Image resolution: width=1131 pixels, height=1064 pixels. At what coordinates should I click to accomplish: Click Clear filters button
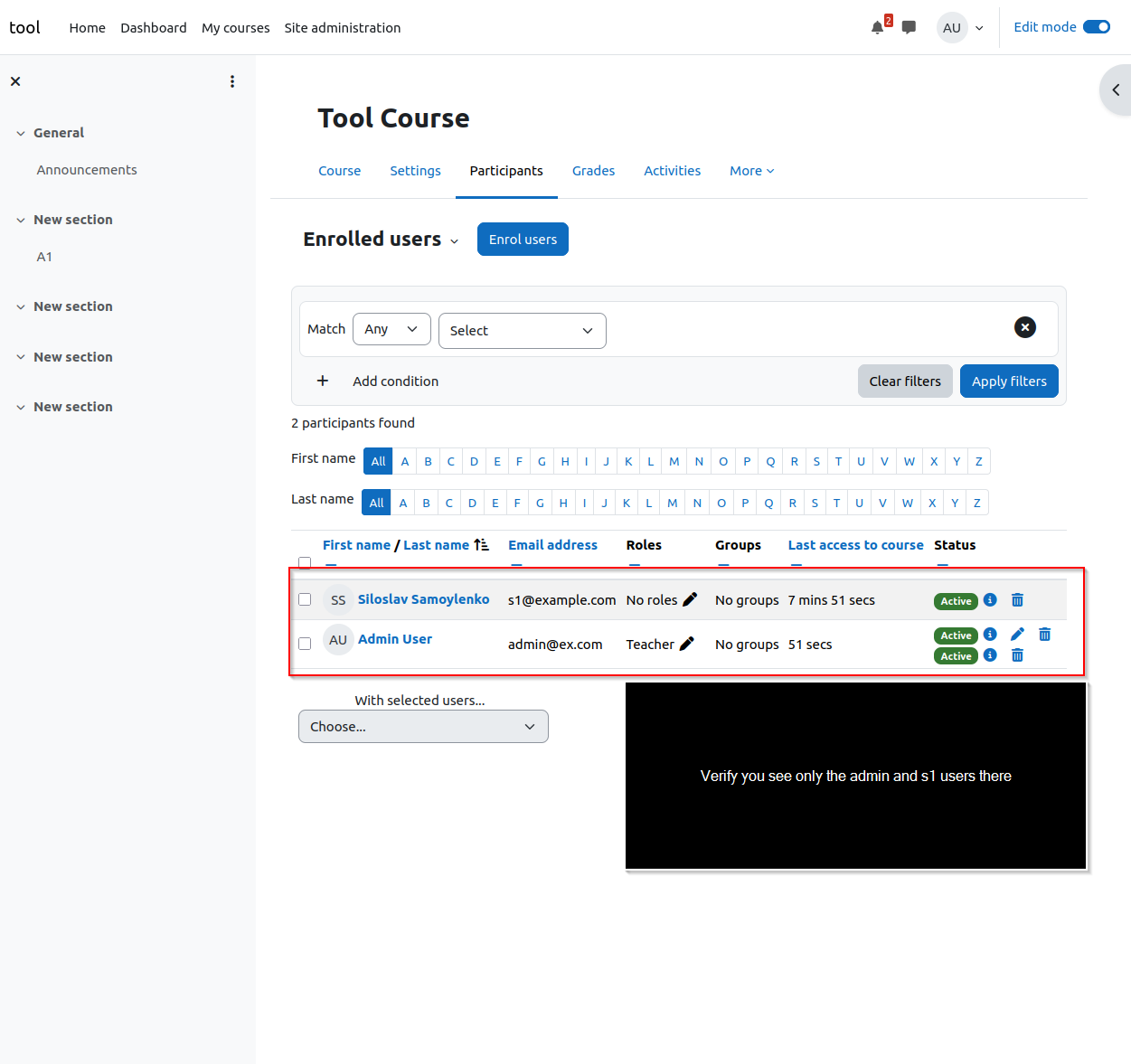click(x=905, y=381)
